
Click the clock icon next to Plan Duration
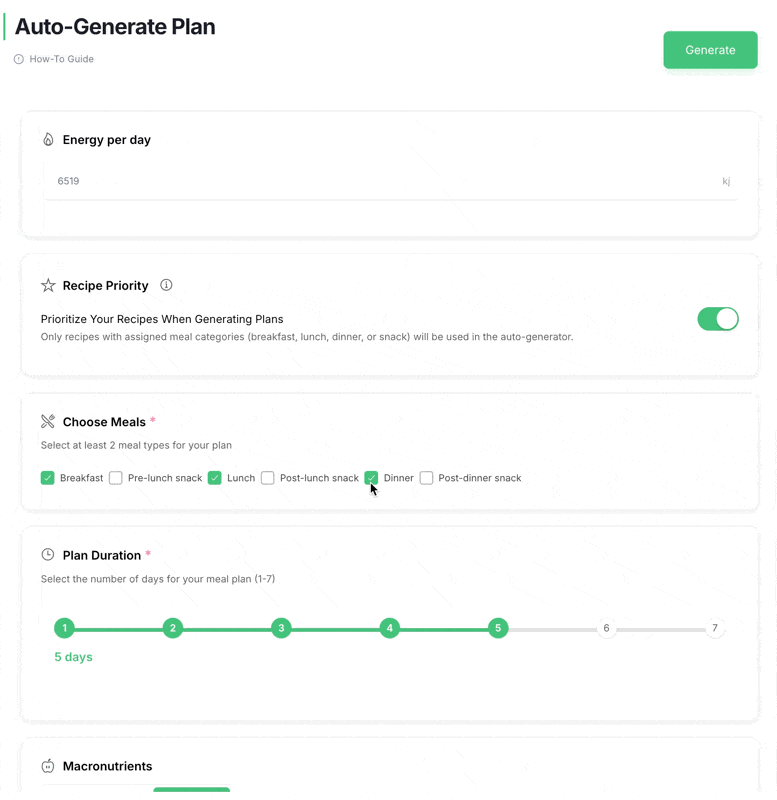pos(47,555)
